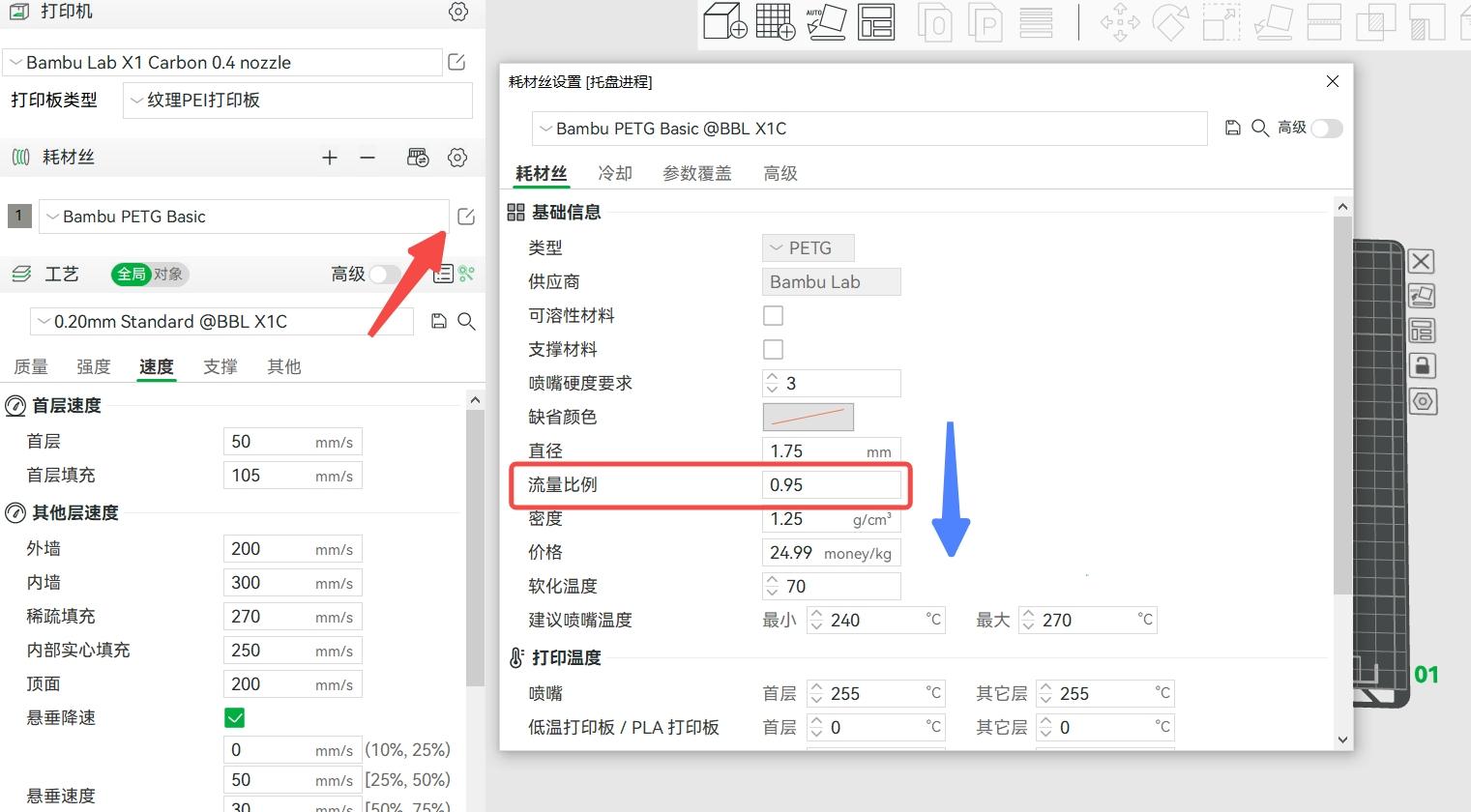Toggle the process 高级 switch
This screenshot has width=1471, height=812.
point(384,275)
